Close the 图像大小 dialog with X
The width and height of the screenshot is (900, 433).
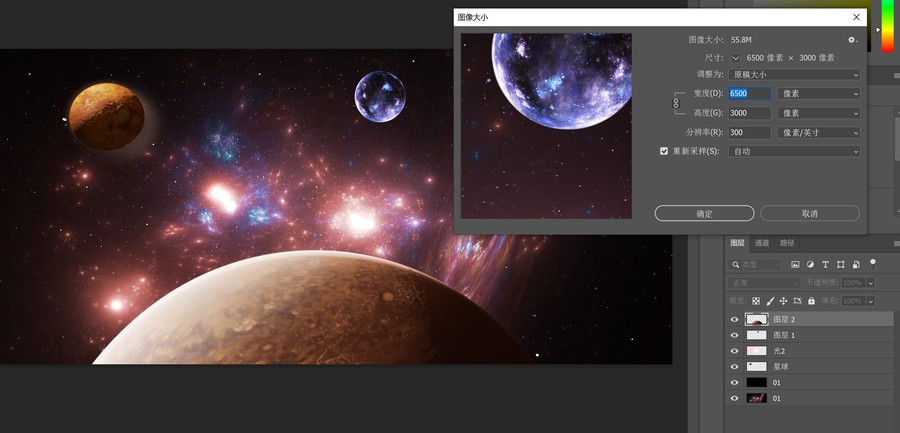pyautogui.click(x=856, y=17)
